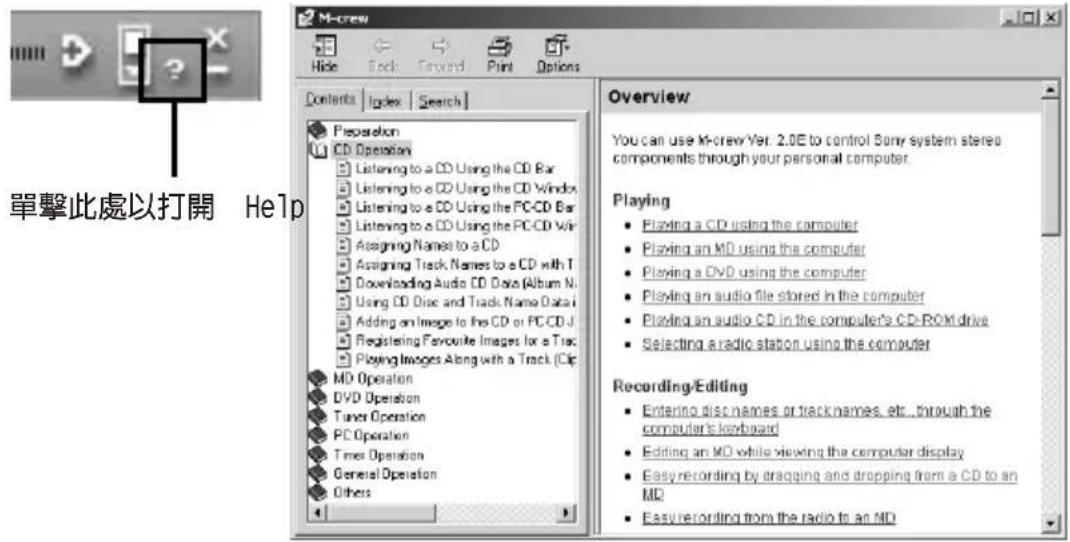Image resolution: width=1070 pixels, height=542 pixels.
Task: Click contents pane scroll left arrow
Action: (x=316, y=513)
